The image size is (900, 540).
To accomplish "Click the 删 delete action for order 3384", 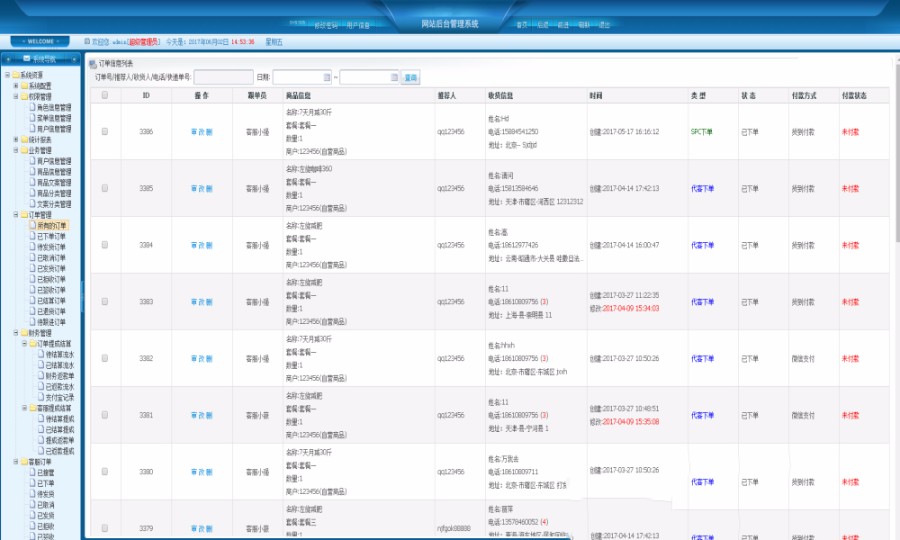I will [x=209, y=245].
